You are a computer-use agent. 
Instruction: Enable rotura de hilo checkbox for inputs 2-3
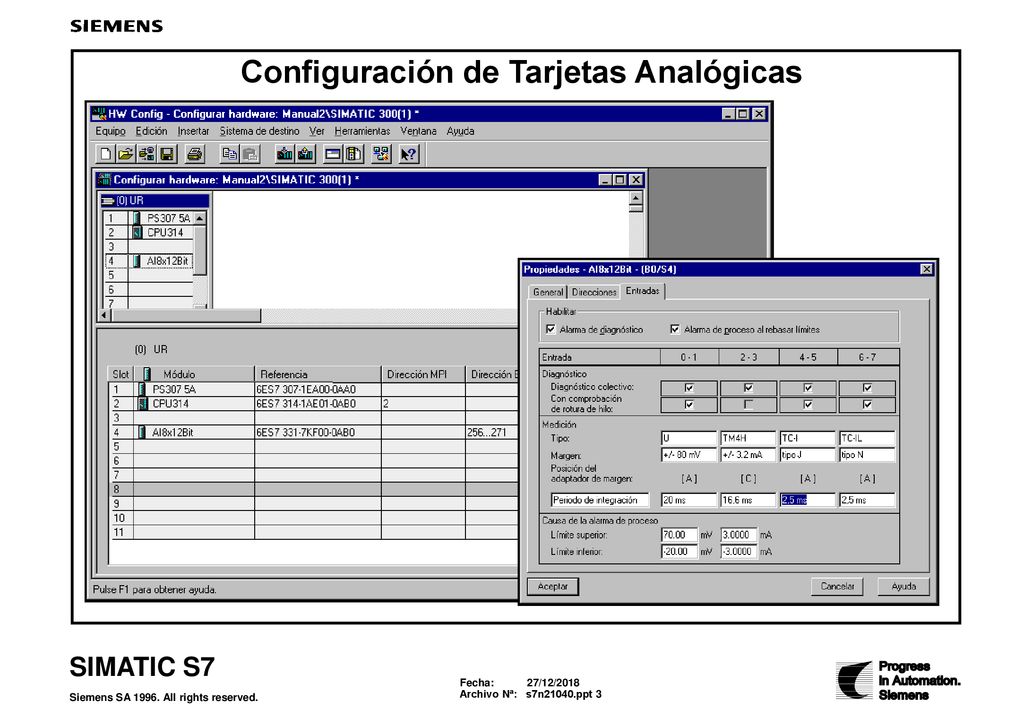pos(748,405)
